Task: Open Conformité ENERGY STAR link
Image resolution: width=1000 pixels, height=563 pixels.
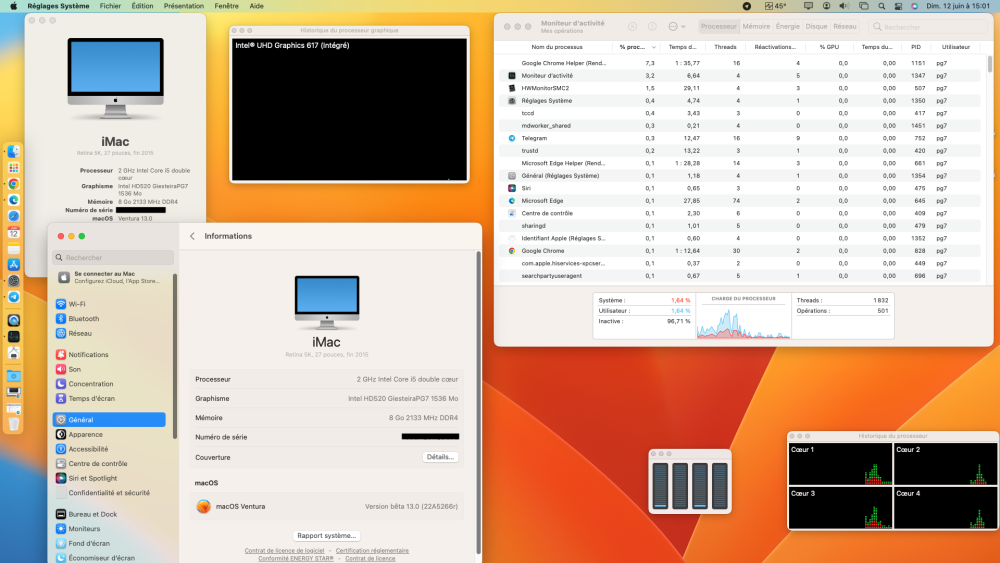Action: point(296,559)
